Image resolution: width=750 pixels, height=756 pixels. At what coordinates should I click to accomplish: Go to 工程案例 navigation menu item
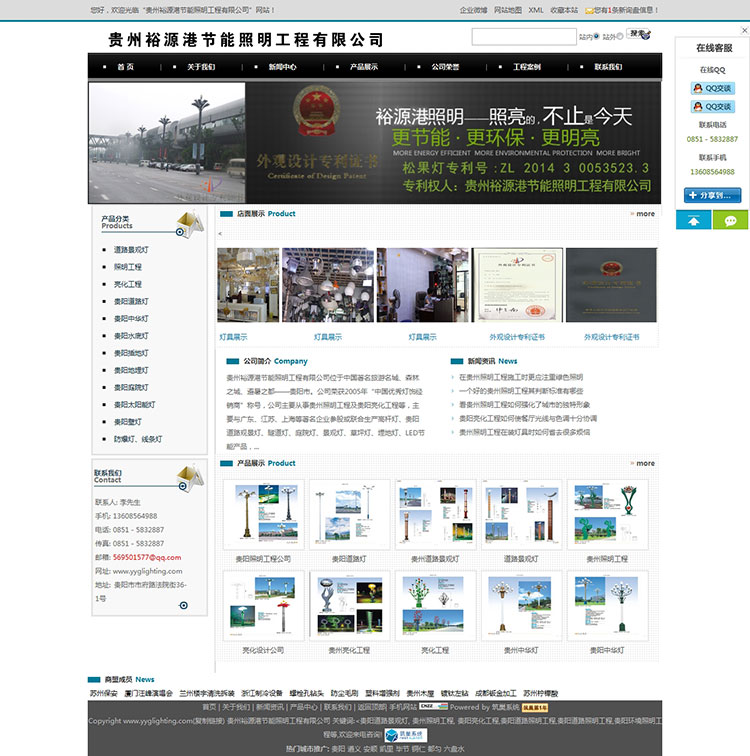click(x=527, y=67)
